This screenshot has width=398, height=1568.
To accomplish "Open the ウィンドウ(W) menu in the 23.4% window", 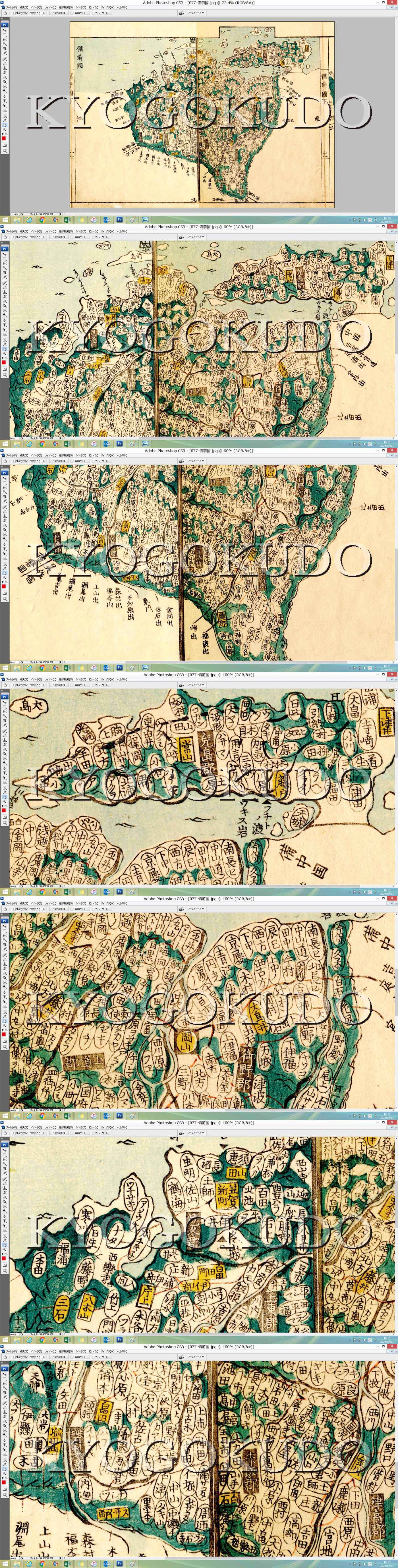I will tap(107, 7).
